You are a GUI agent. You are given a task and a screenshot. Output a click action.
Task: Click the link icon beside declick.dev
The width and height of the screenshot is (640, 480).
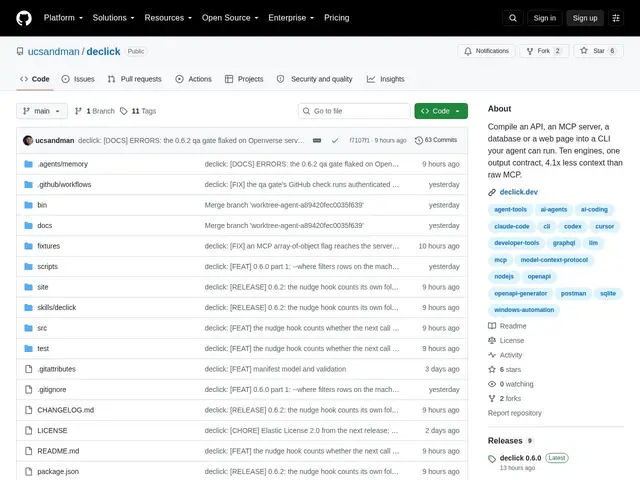click(492, 192)
